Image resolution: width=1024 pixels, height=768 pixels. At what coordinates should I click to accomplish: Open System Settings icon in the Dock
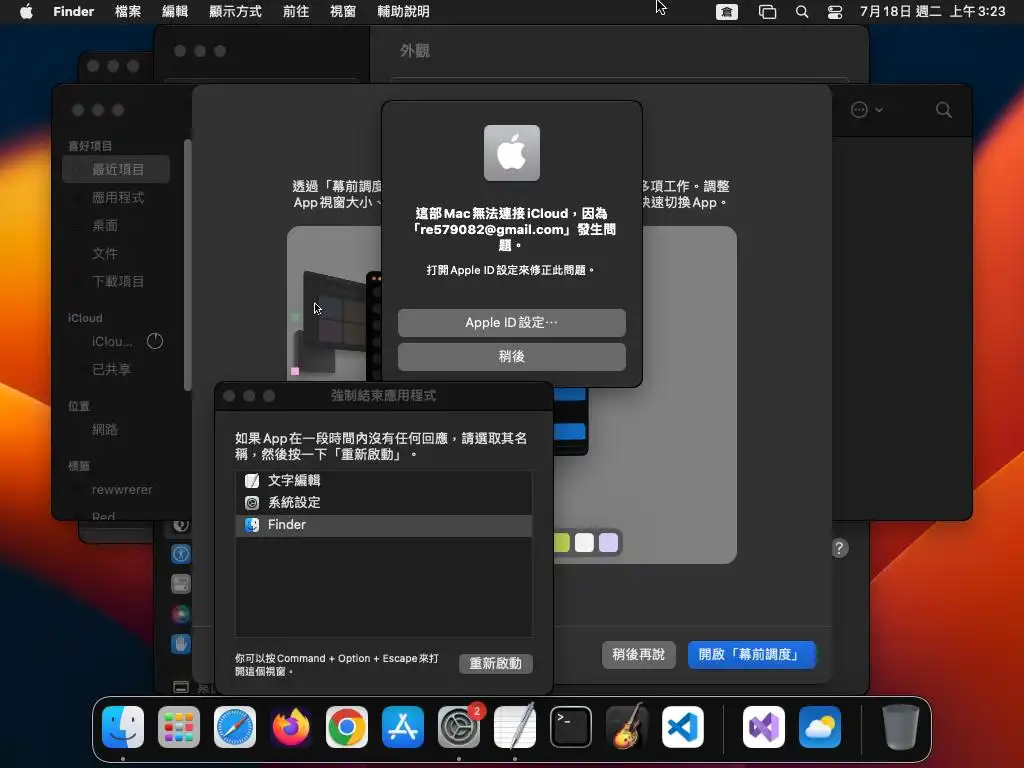pos(459,727)
